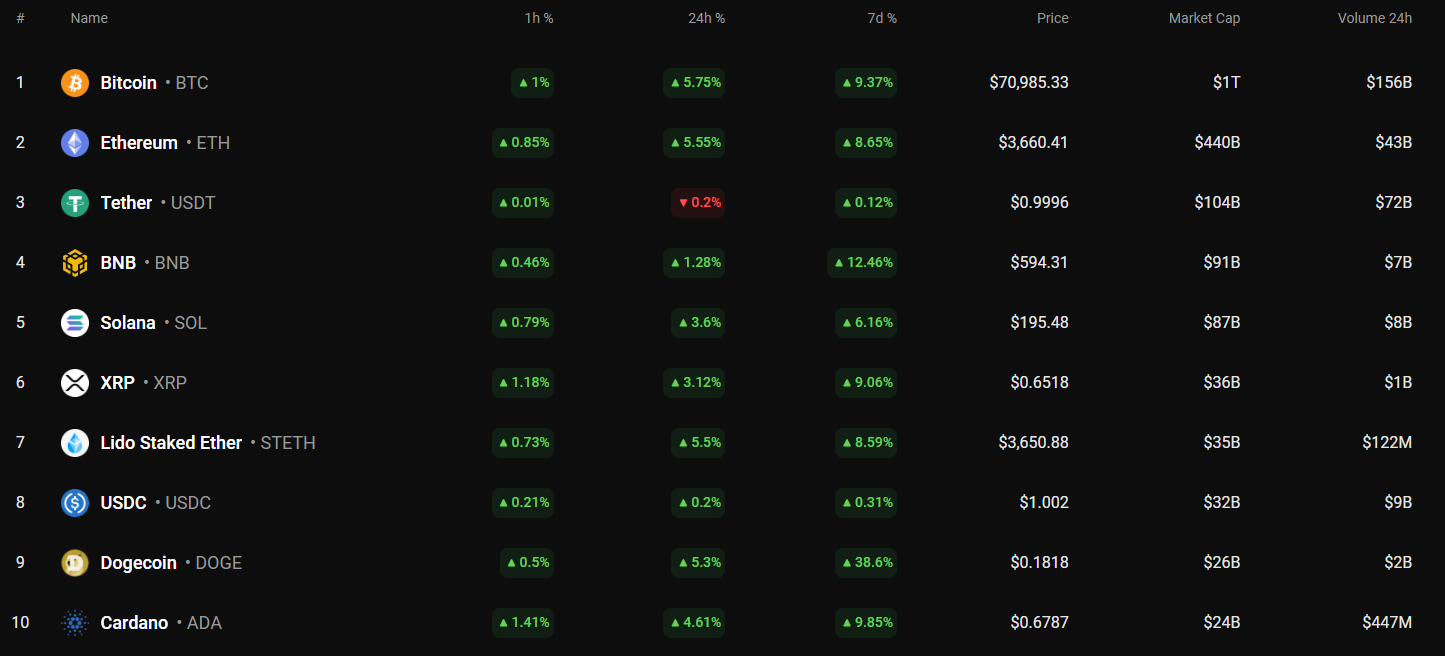Click the Lido Staked Ether logo icon
The height and width of the screenshot is (656, 1445).
[x=75, y=443]
